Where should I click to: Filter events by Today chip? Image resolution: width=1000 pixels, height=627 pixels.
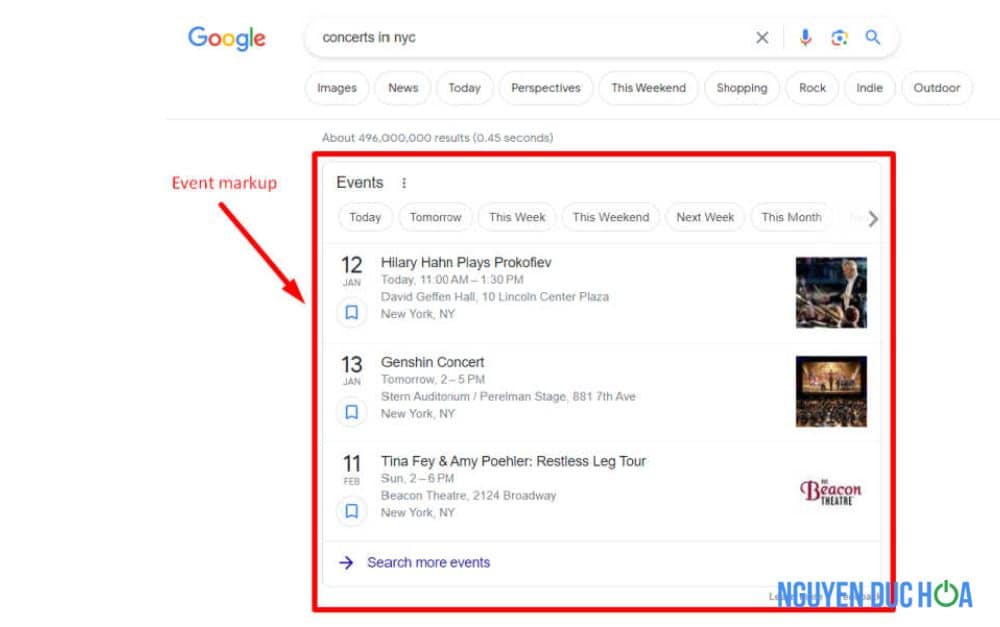pos(365,218)
